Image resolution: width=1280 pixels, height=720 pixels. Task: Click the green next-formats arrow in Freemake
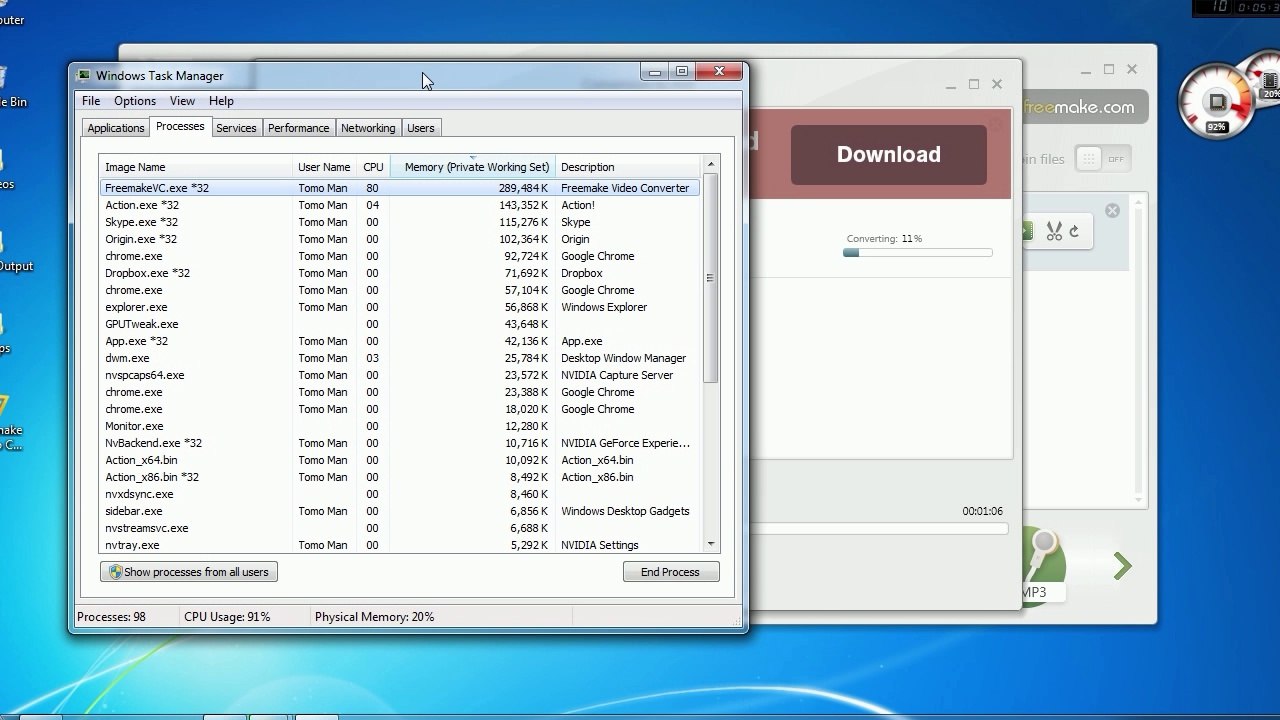(x=1123, y=567)
